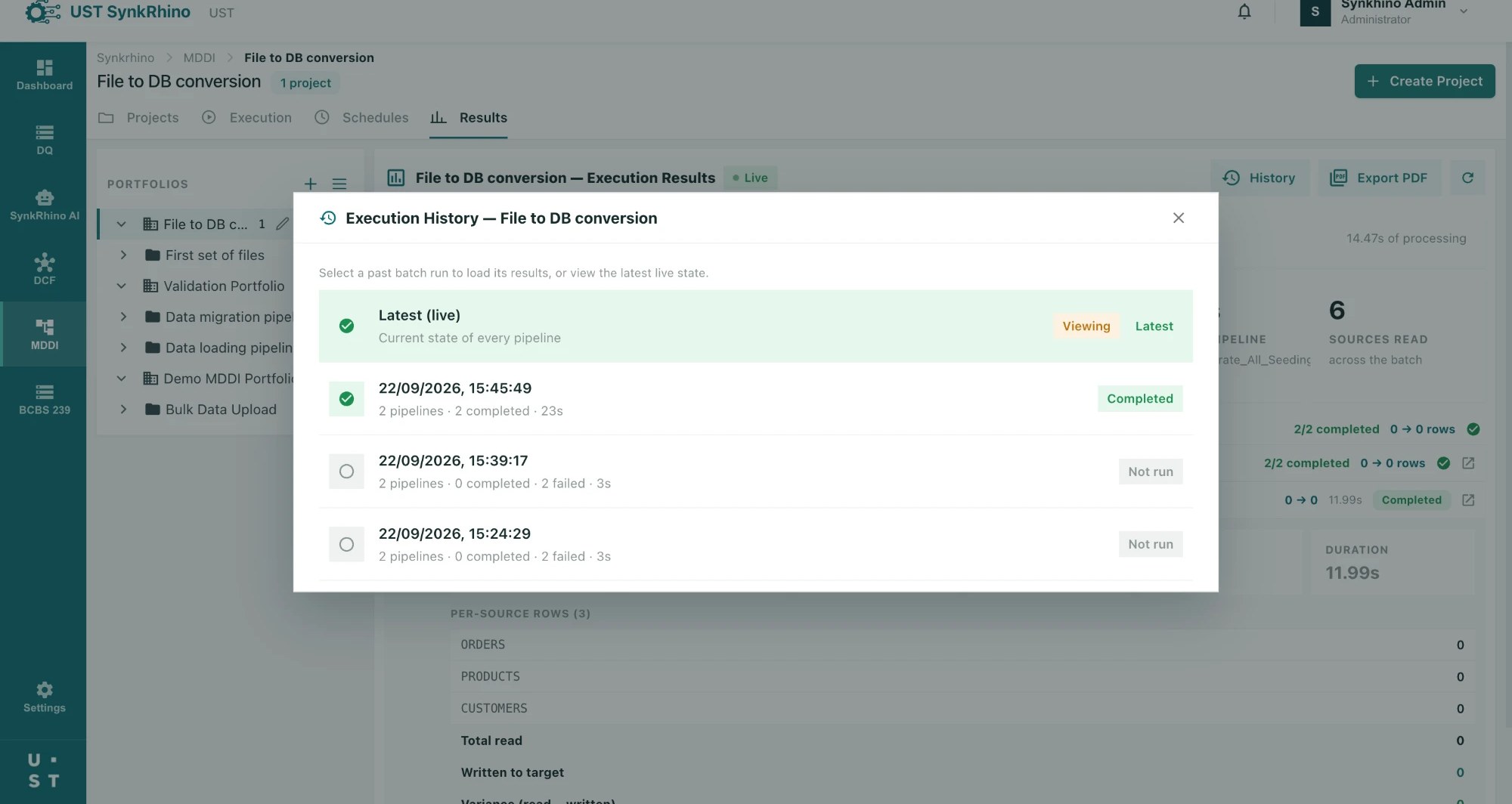Image resolution: width=1512 pixels, height=804 pixels.
Task: Open external link next to Completed status
Action: tap(1468, 499)
